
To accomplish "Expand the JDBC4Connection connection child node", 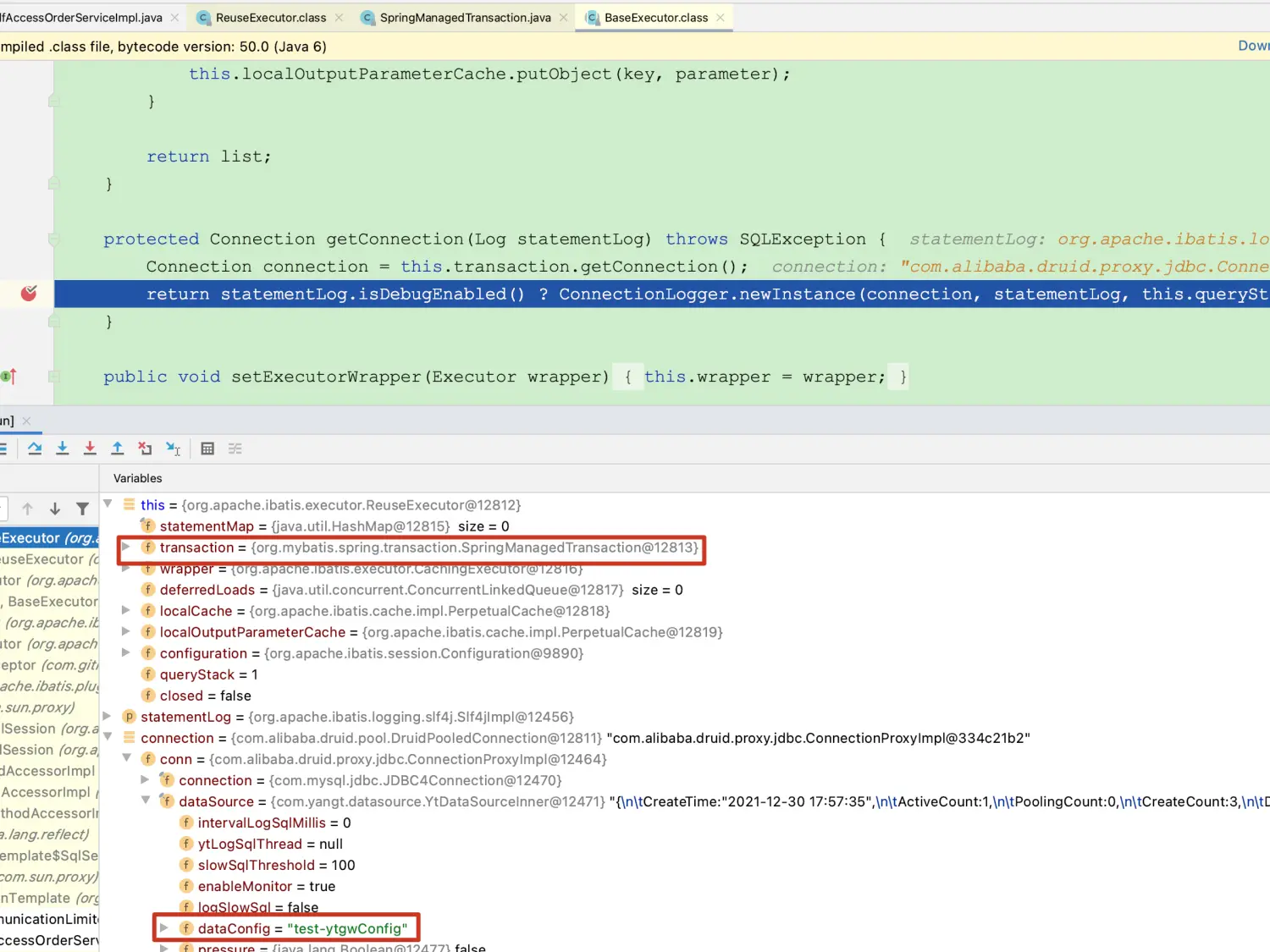I will (x=145, y=780).
